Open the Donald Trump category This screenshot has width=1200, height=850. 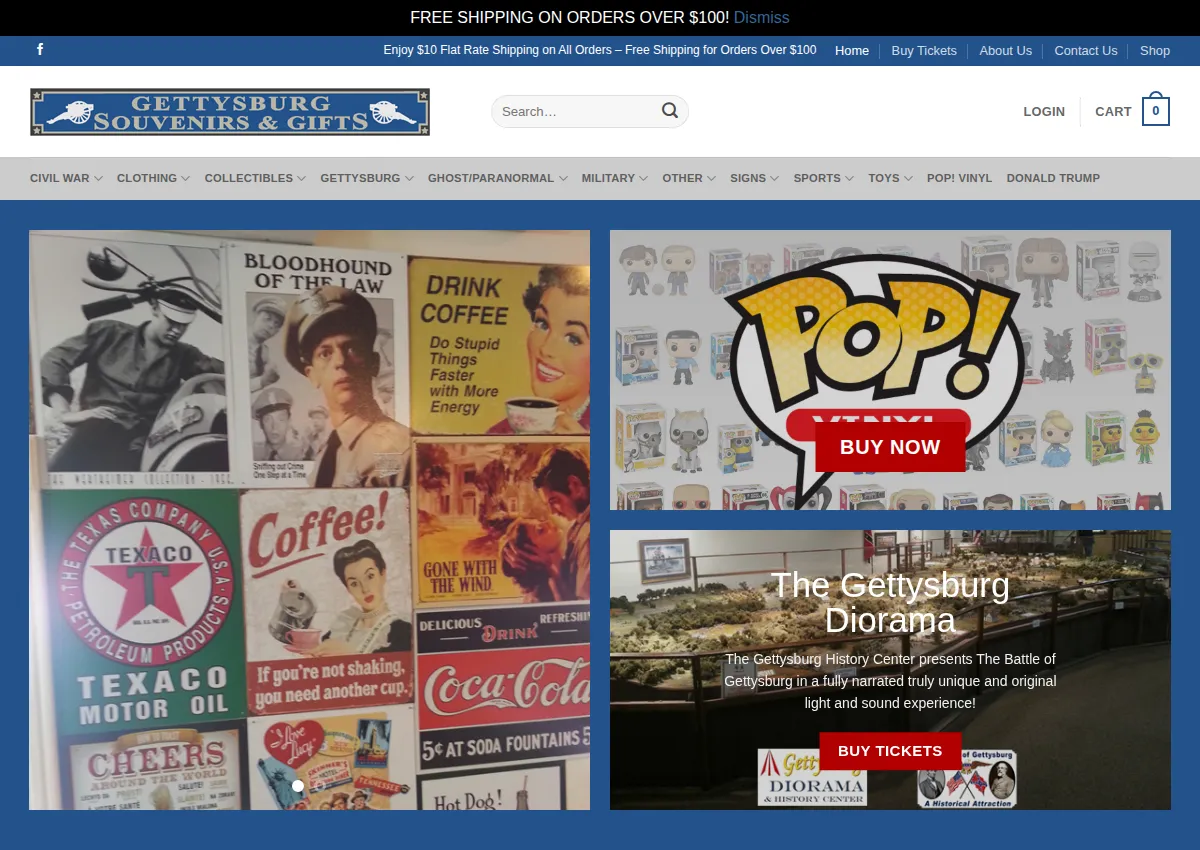click(x=1053, y=178)
